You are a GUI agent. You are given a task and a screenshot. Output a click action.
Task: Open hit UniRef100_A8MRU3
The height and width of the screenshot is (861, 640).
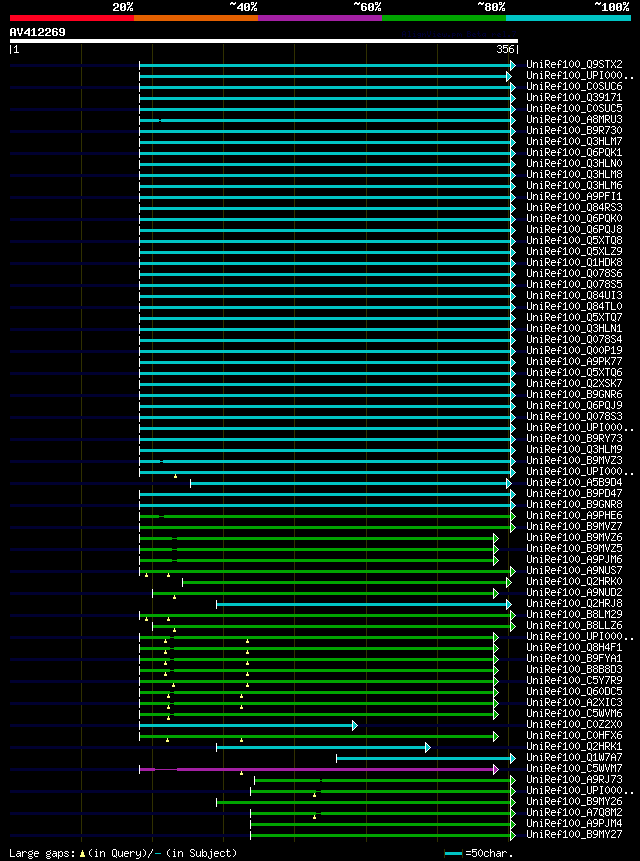574,120
